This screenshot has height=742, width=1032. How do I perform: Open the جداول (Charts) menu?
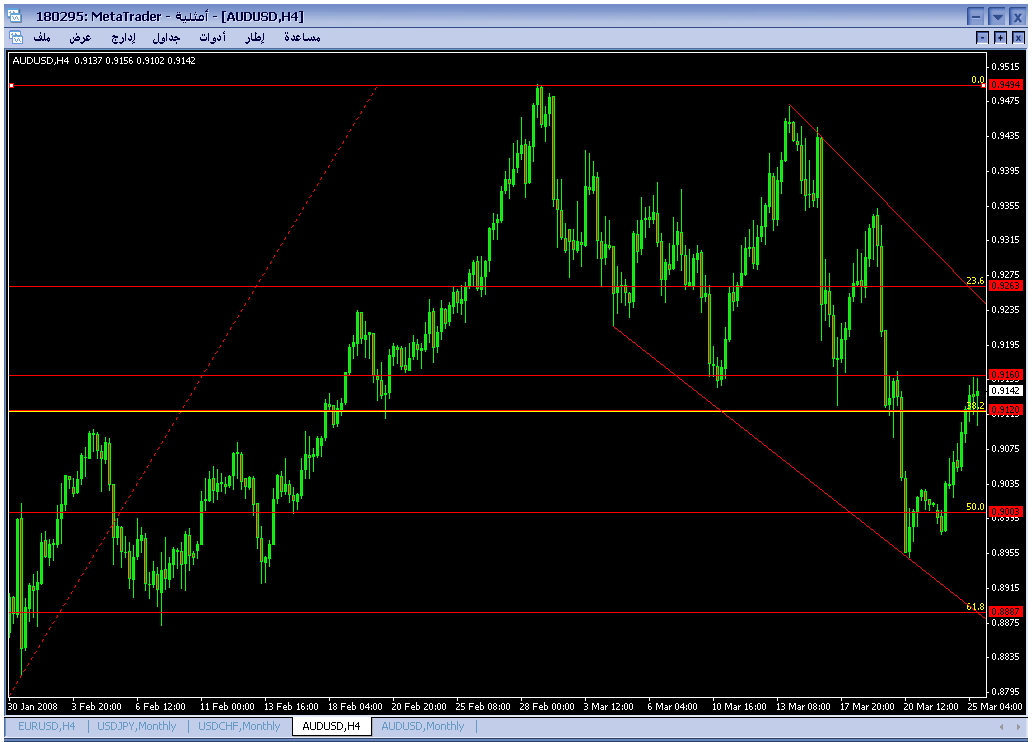[166, 38]
